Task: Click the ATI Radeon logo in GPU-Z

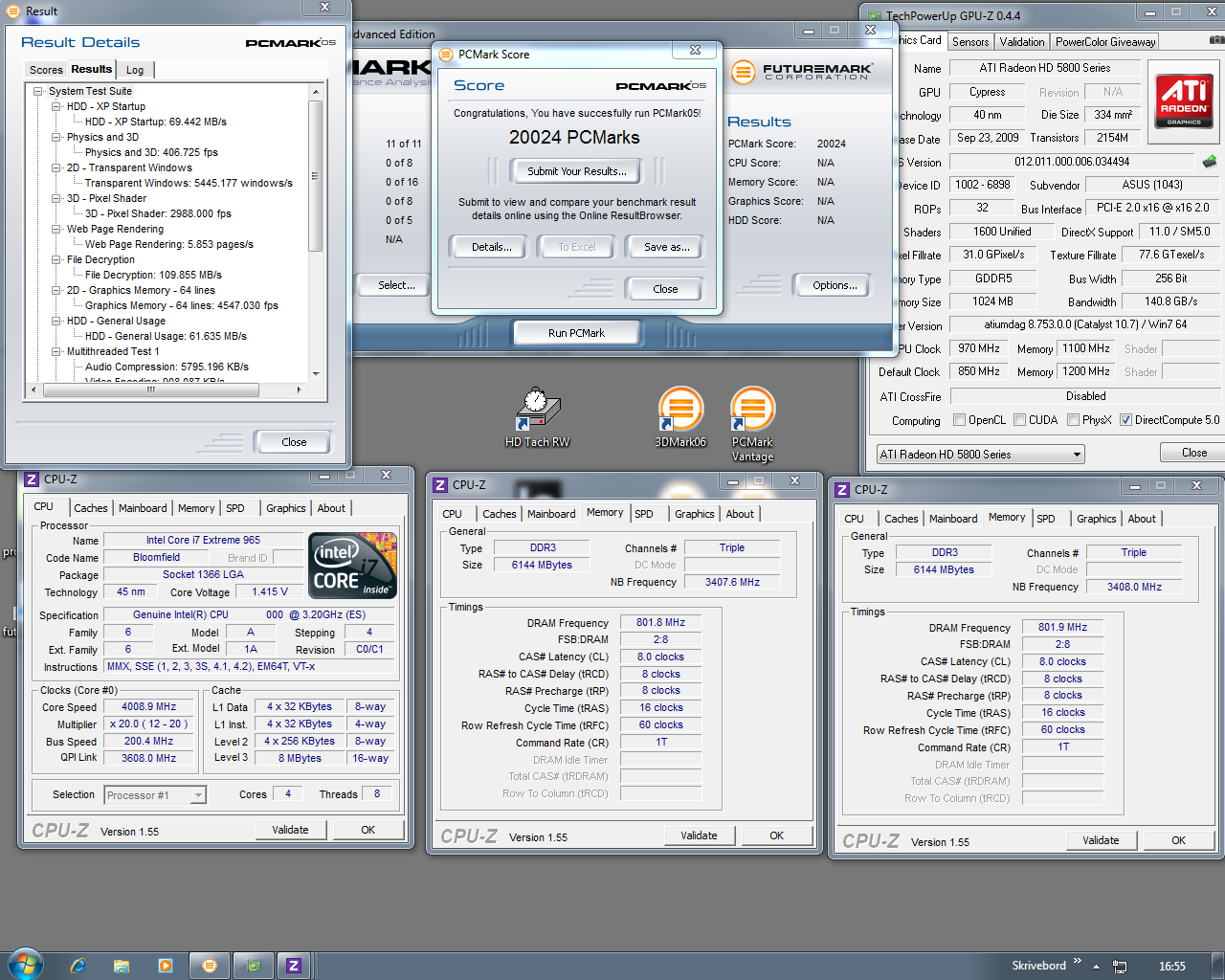Action: coord(1184,100)
